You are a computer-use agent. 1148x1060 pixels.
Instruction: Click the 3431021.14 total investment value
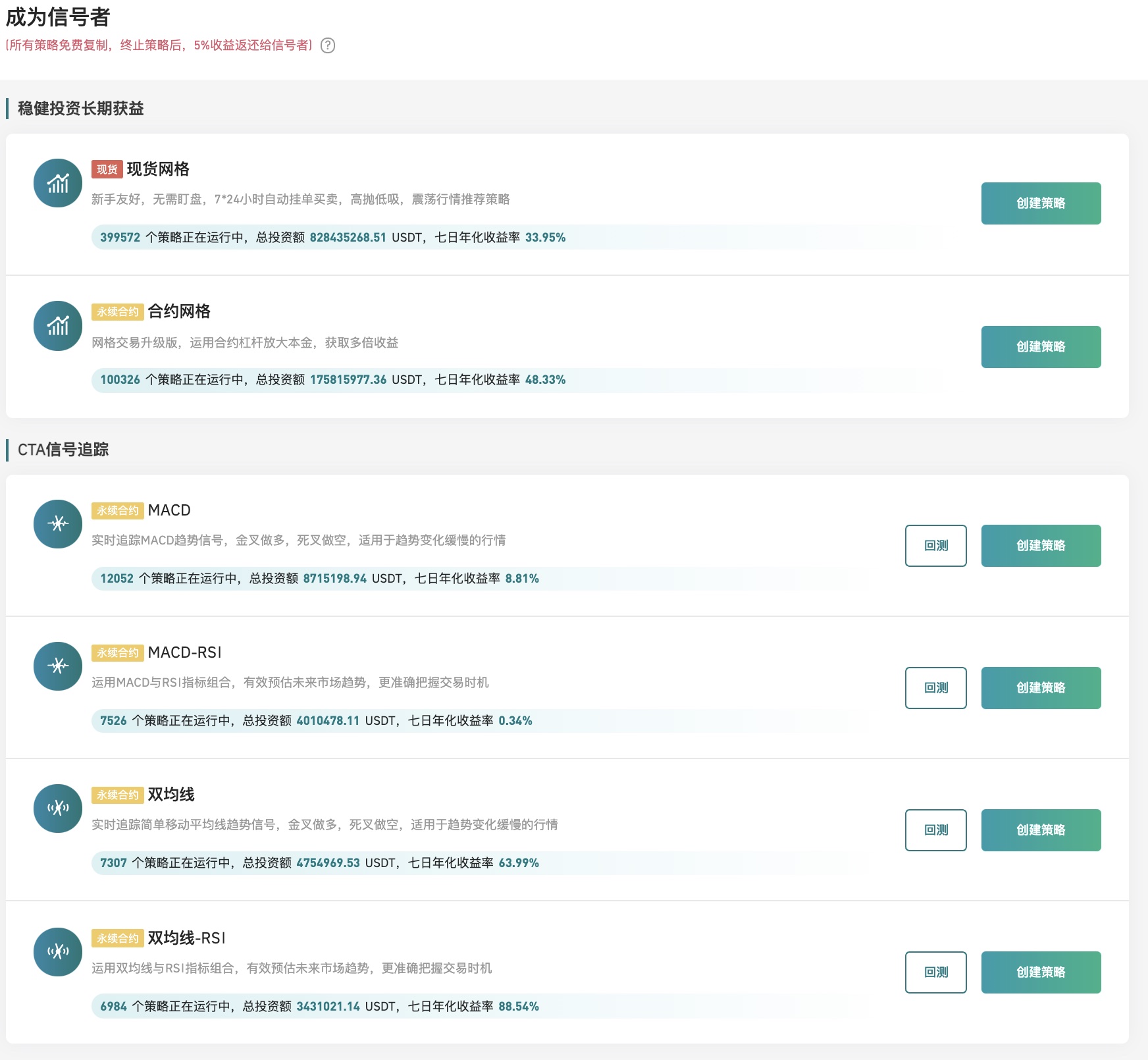click(x=328, y=1007)
